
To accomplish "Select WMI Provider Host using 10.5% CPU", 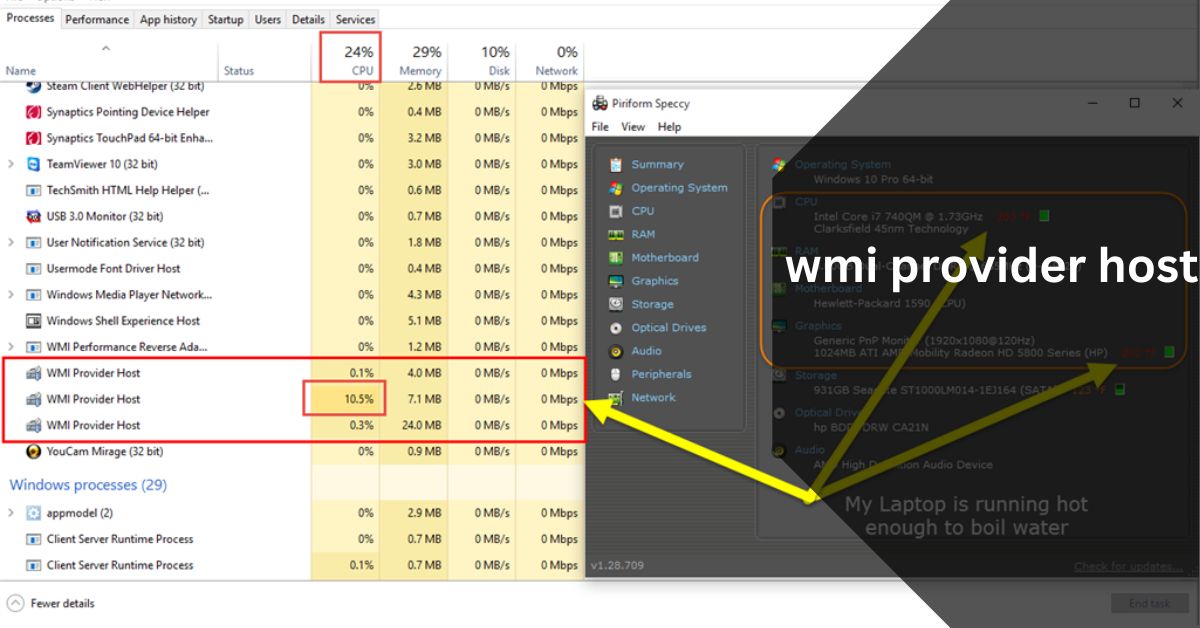I will pyautogui.click(x=292, y=399).
